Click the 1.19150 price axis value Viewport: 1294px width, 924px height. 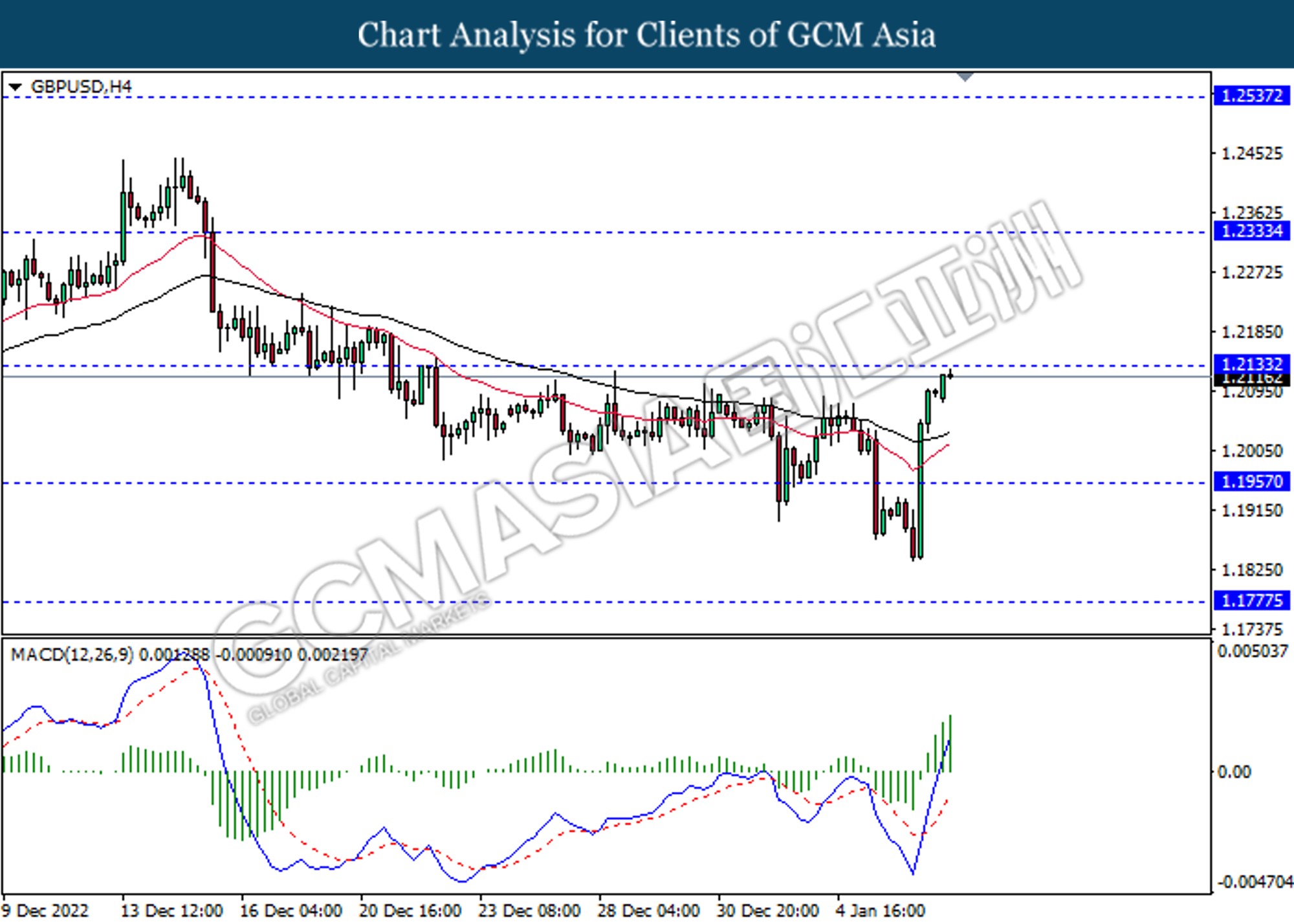pos(1251,511)
